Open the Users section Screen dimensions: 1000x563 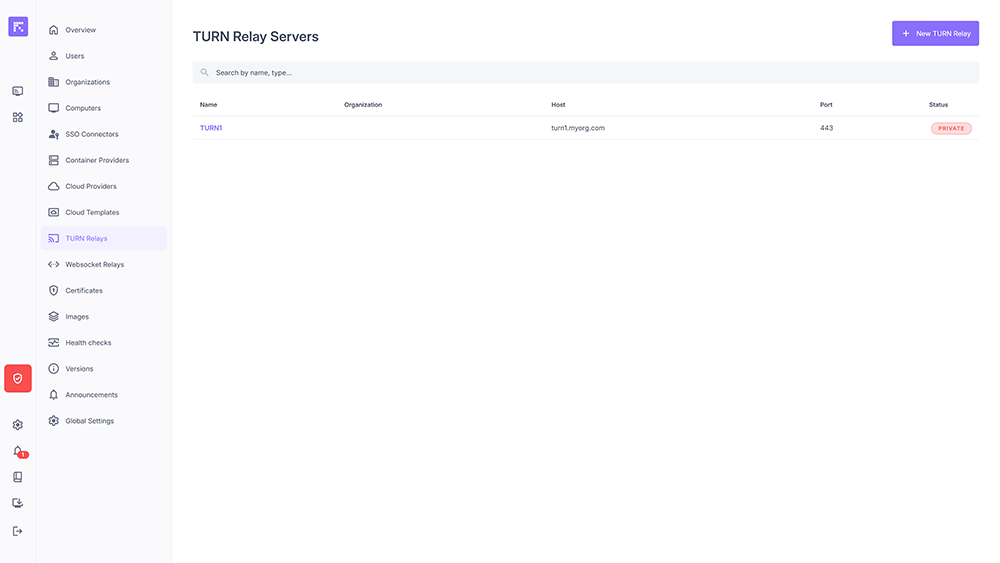[74, 56]
